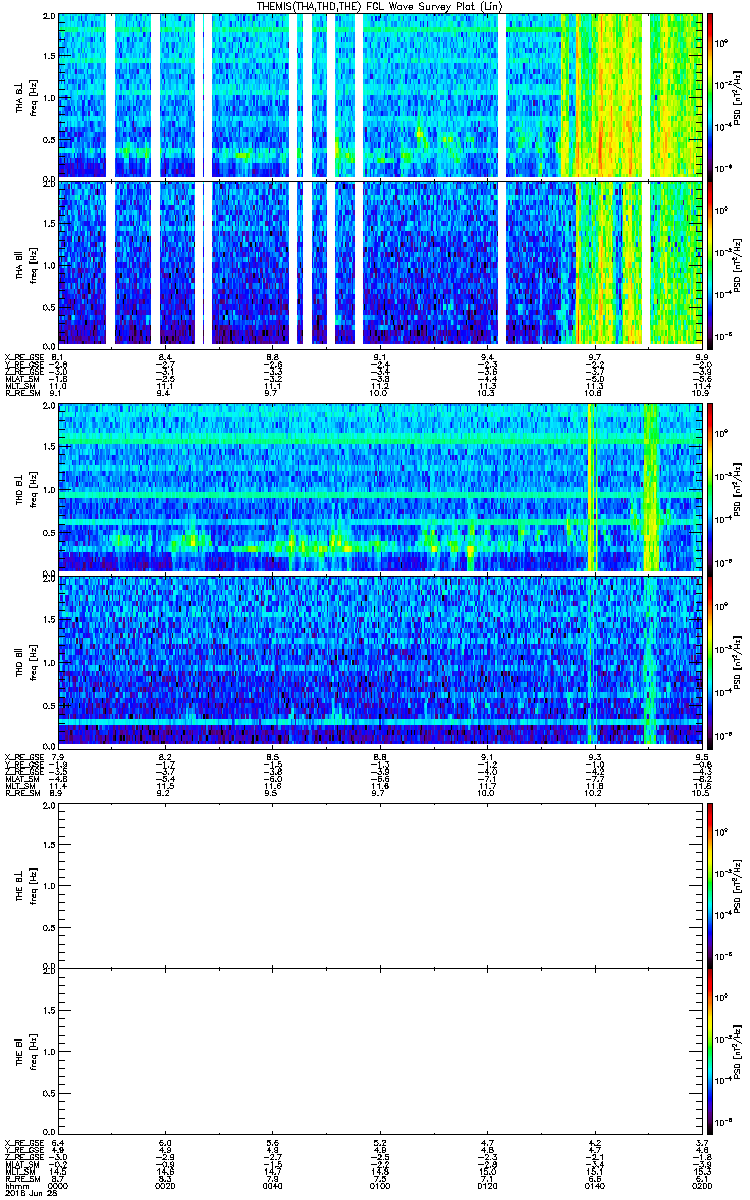The width and height of the screenshot is (750, 1200).
Task: Click the 'THA BL' y-axis label
Action: tap(19, 96)
